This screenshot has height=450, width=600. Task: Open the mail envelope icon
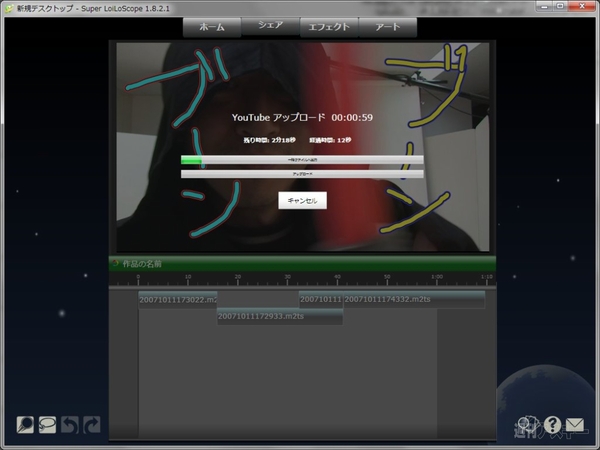(575, 424)
